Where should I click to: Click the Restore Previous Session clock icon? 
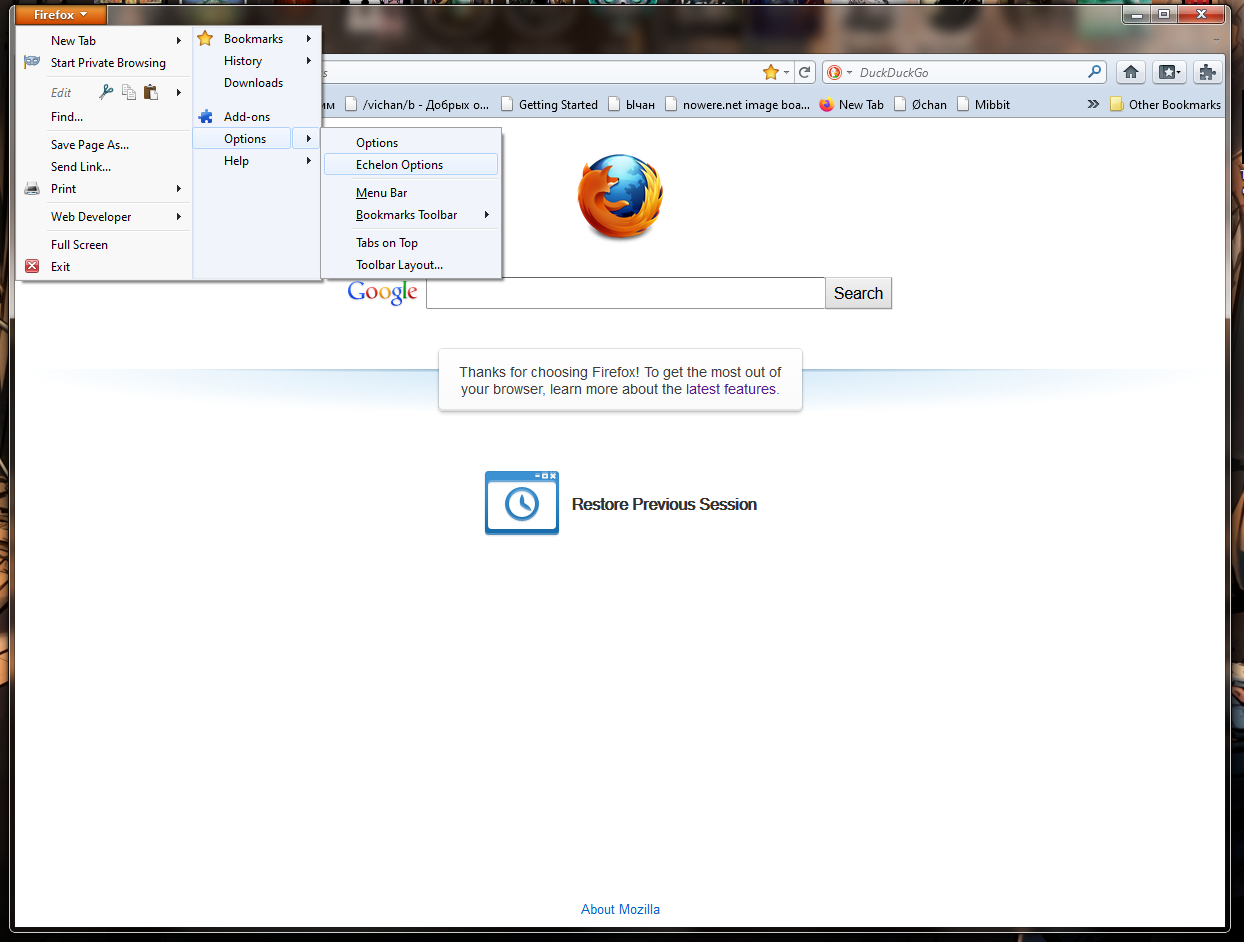click(x=522, y=503)
